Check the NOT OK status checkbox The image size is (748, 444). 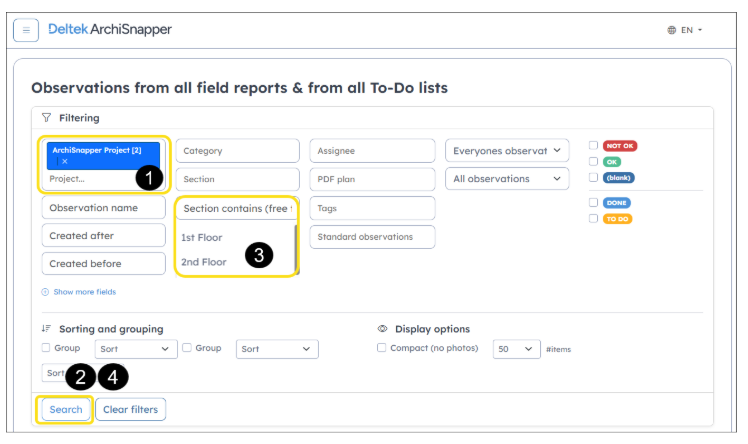point(593,145)
